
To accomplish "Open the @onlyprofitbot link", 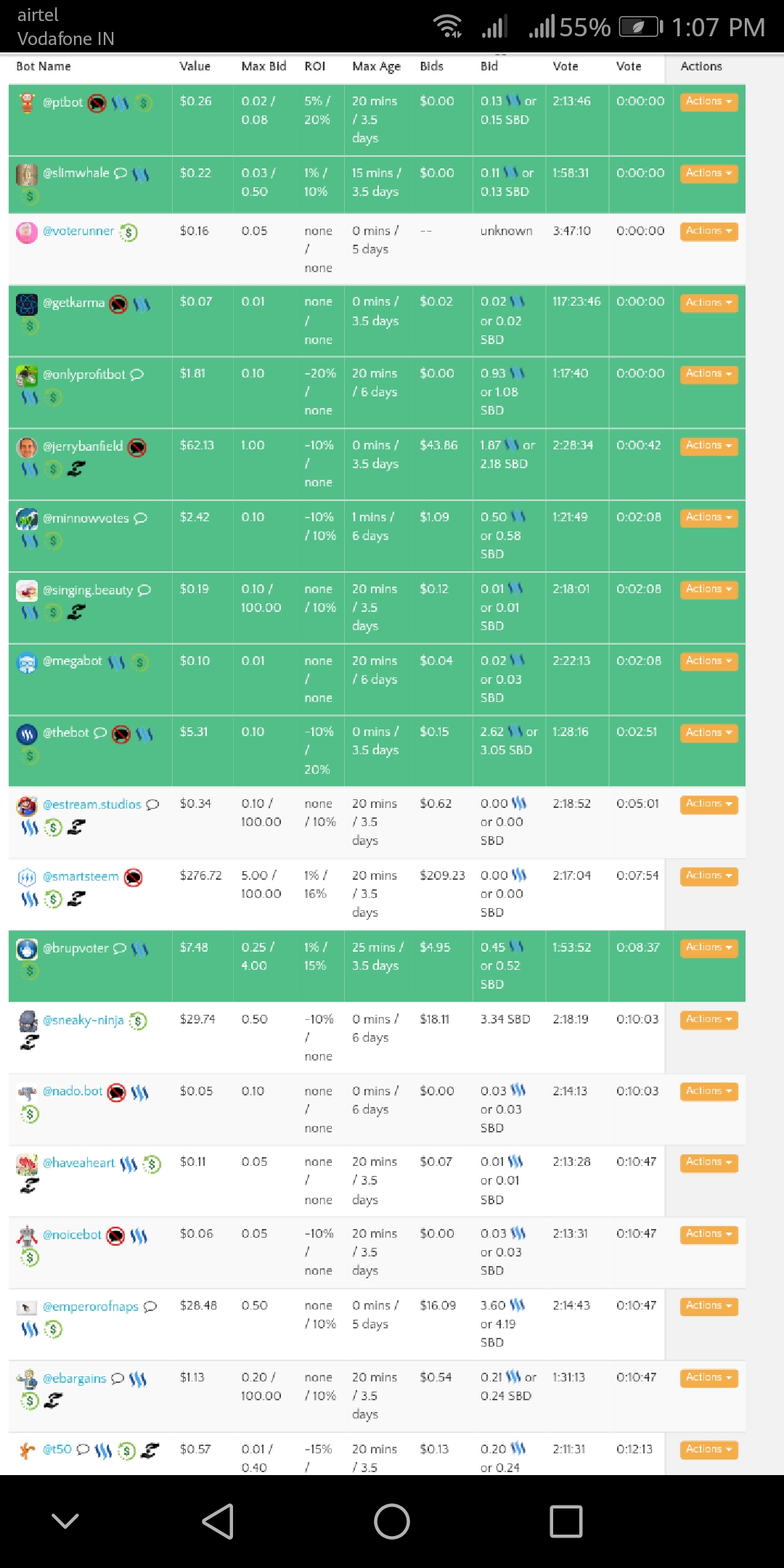I will [x=84, y=375].
